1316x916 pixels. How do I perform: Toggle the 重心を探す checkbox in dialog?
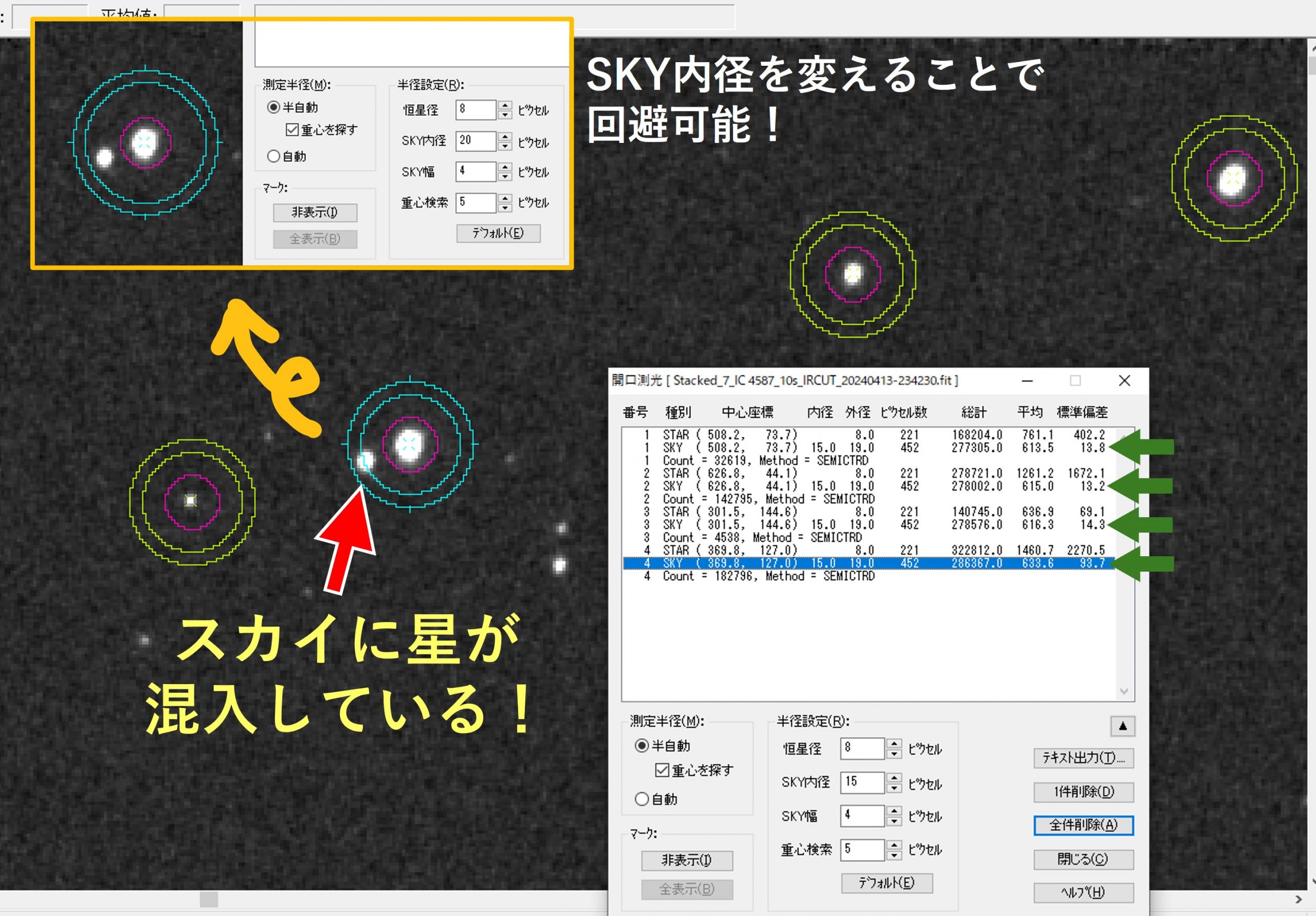point(662,770)
